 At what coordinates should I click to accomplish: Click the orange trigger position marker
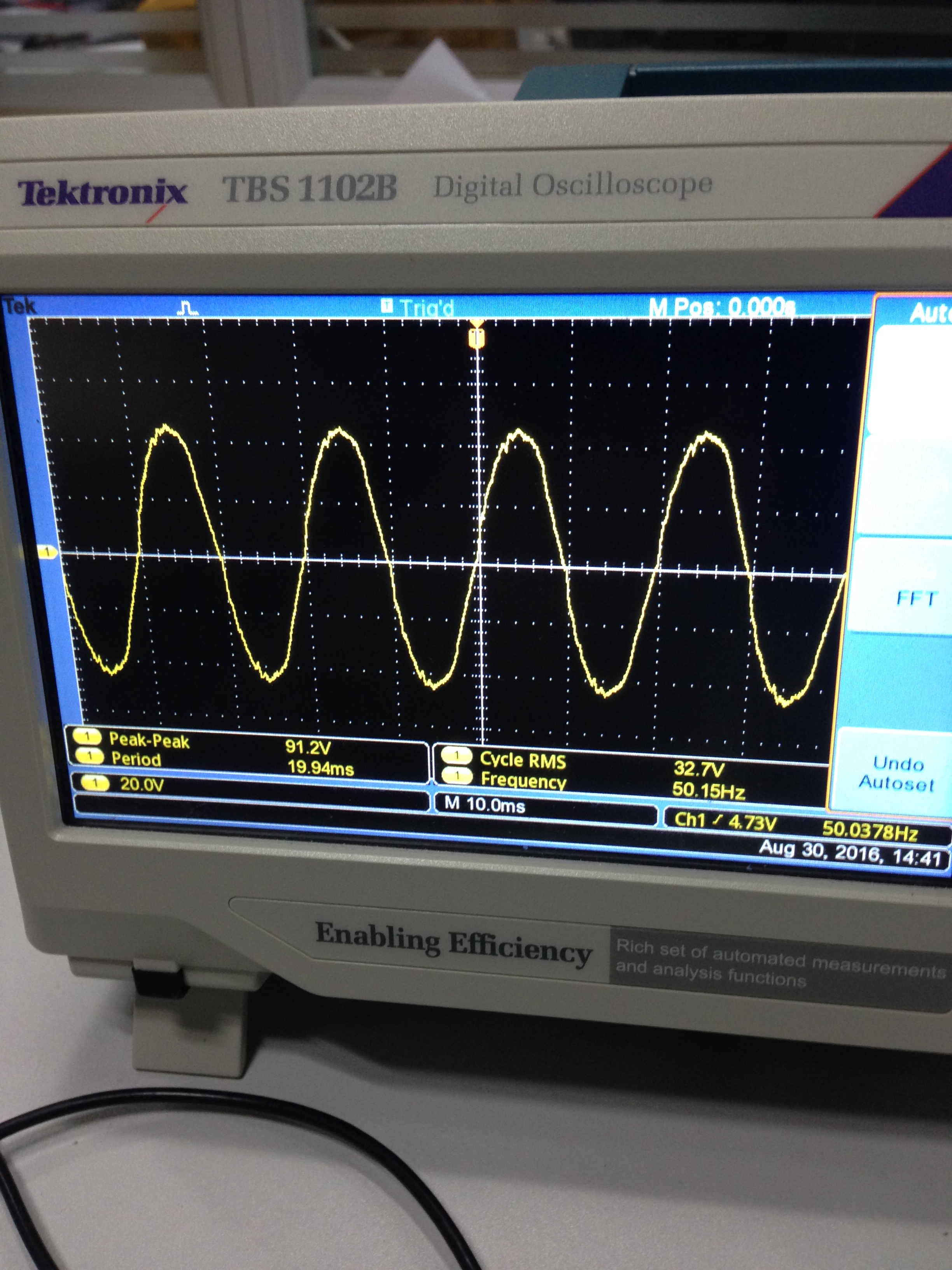476,338
